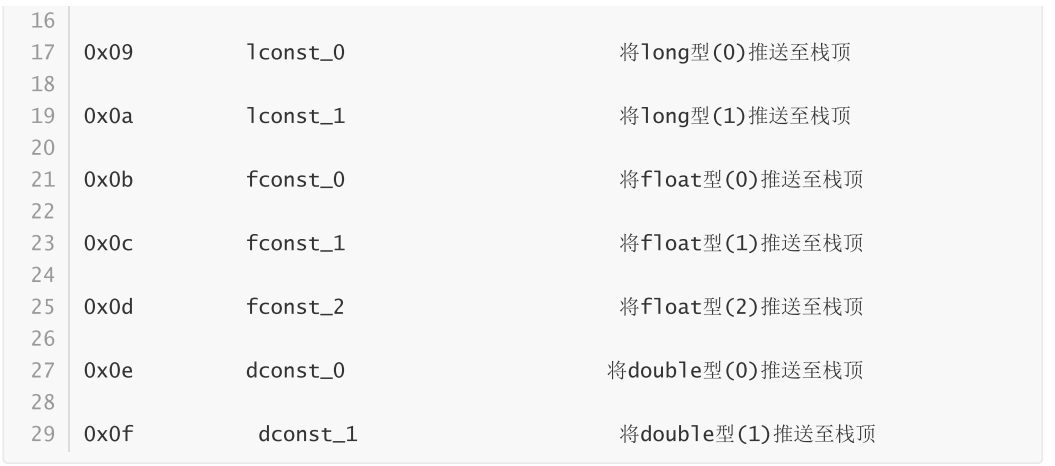Image resolution: width=1055 pixels, height=466 pixels.
Task: Click line number 17 in gutter
Action: point(43,52)
